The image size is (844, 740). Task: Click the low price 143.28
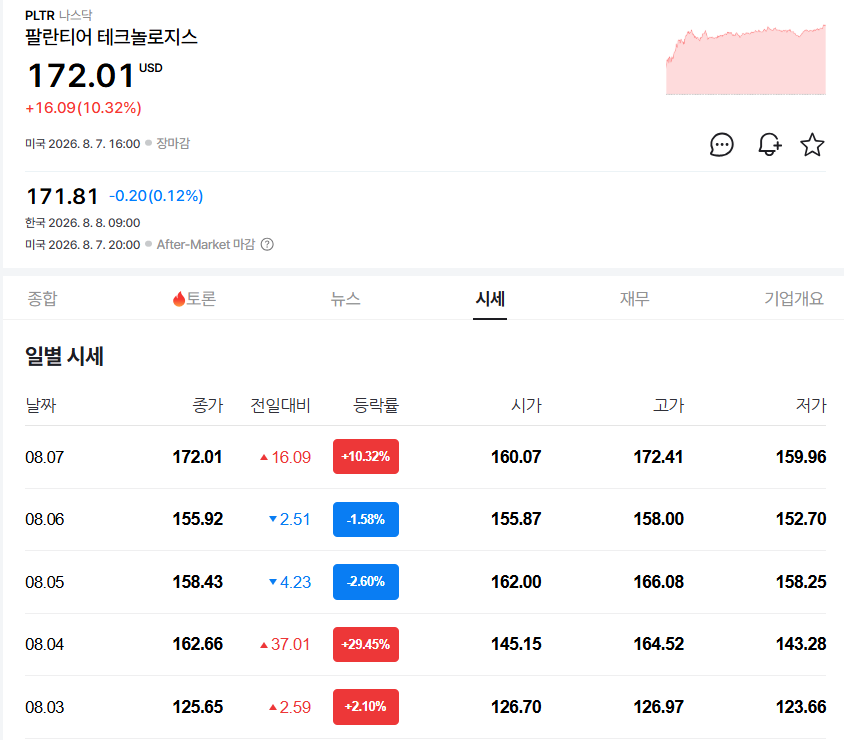click(801, 644)
